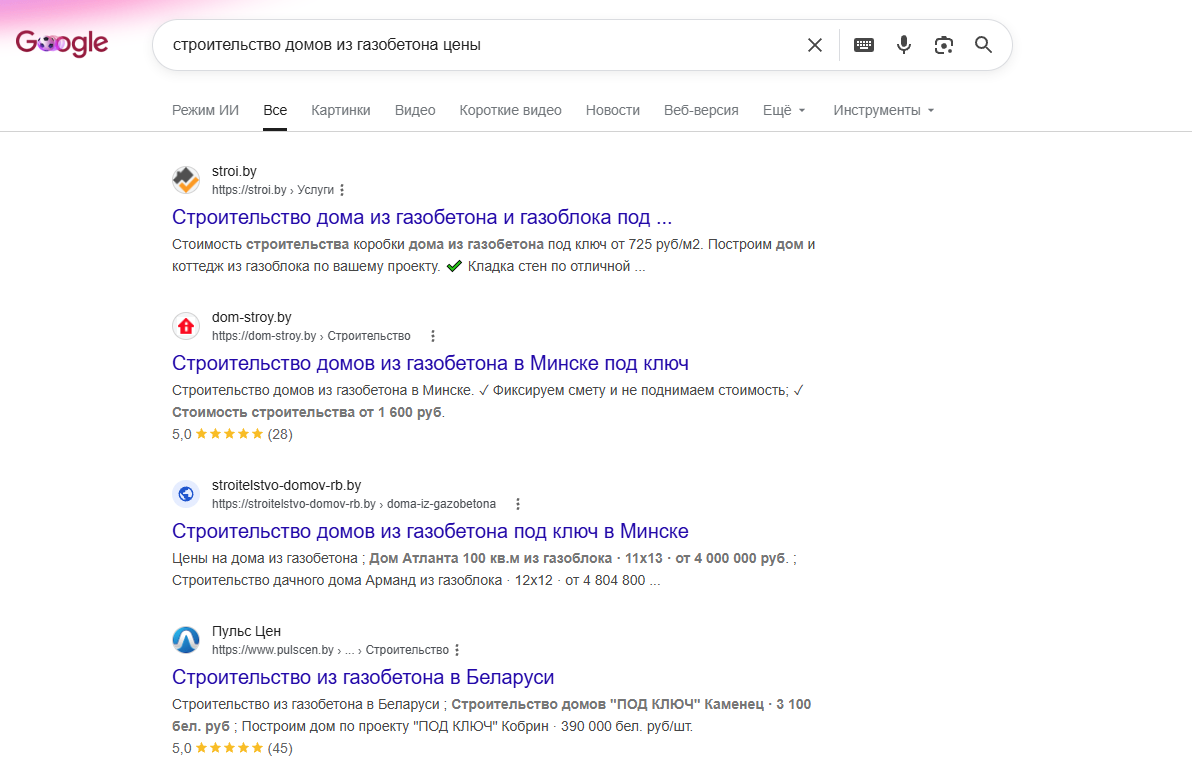Image resolution: width=1192 pixels, height=778 pixels.
Task: Start voice search with microphone icon
Action: pos(903,45)
